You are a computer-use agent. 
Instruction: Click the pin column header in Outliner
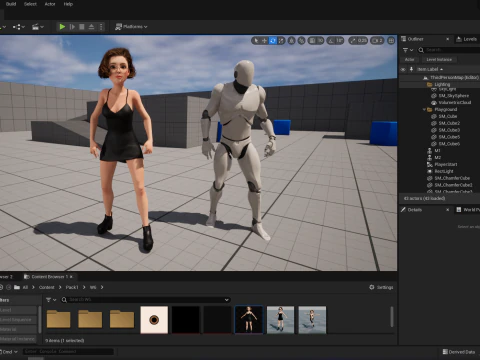coord(411,69)
